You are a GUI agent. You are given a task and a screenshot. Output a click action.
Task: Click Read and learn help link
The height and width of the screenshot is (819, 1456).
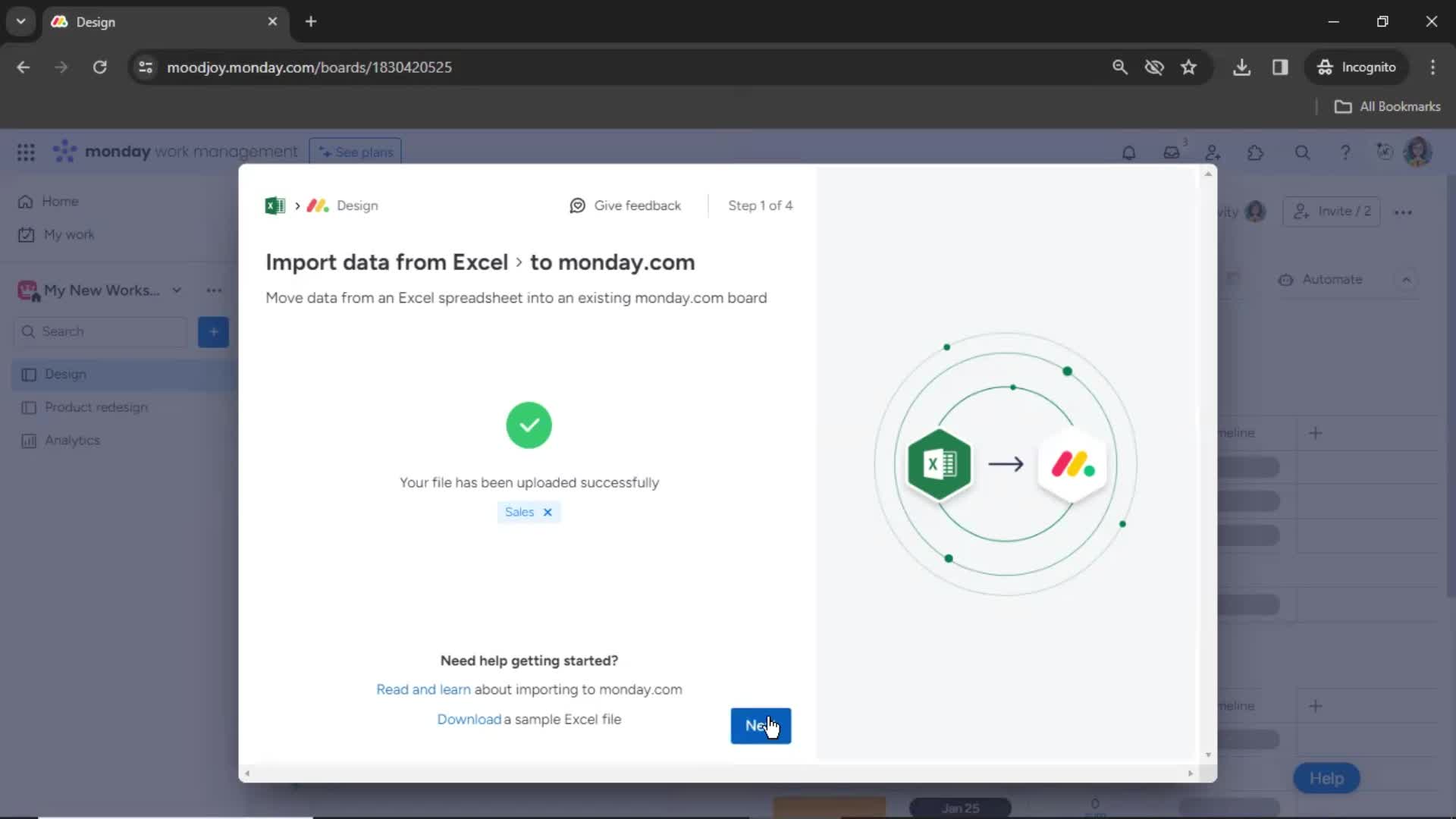(x=423, y=689)
